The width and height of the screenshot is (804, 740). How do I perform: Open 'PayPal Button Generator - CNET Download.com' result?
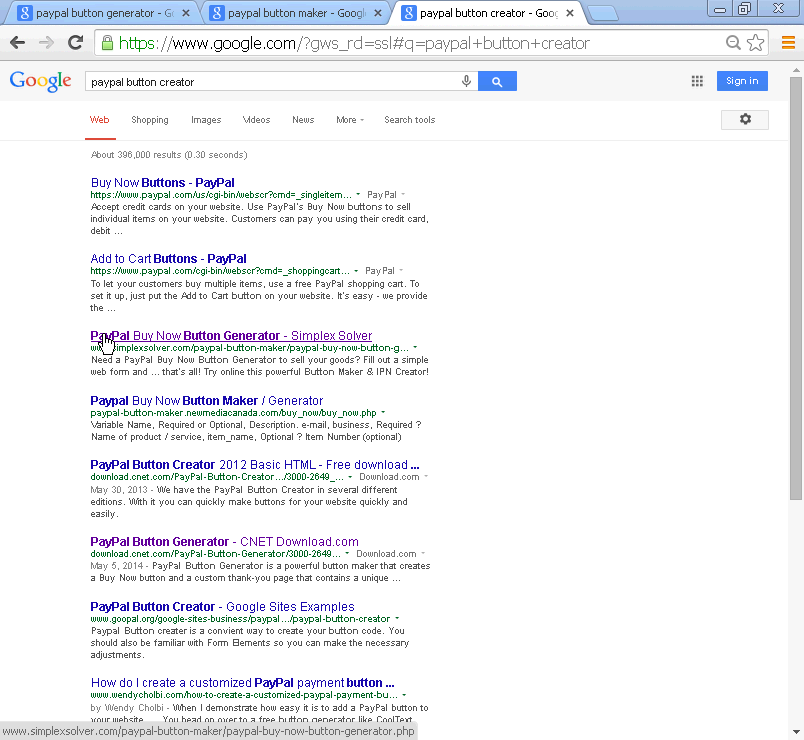(x=224, y=542)
